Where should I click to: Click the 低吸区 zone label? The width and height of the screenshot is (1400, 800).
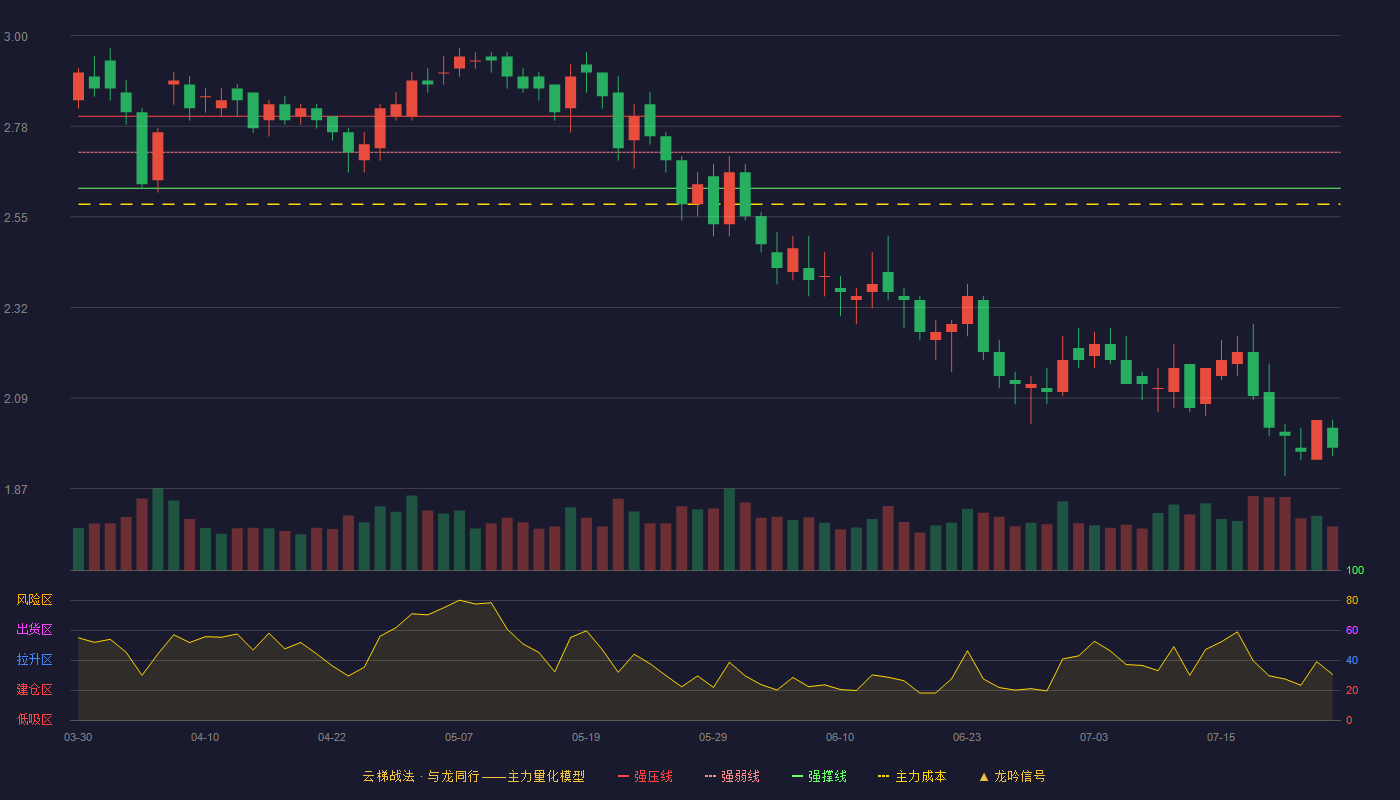tap(34, 719)
